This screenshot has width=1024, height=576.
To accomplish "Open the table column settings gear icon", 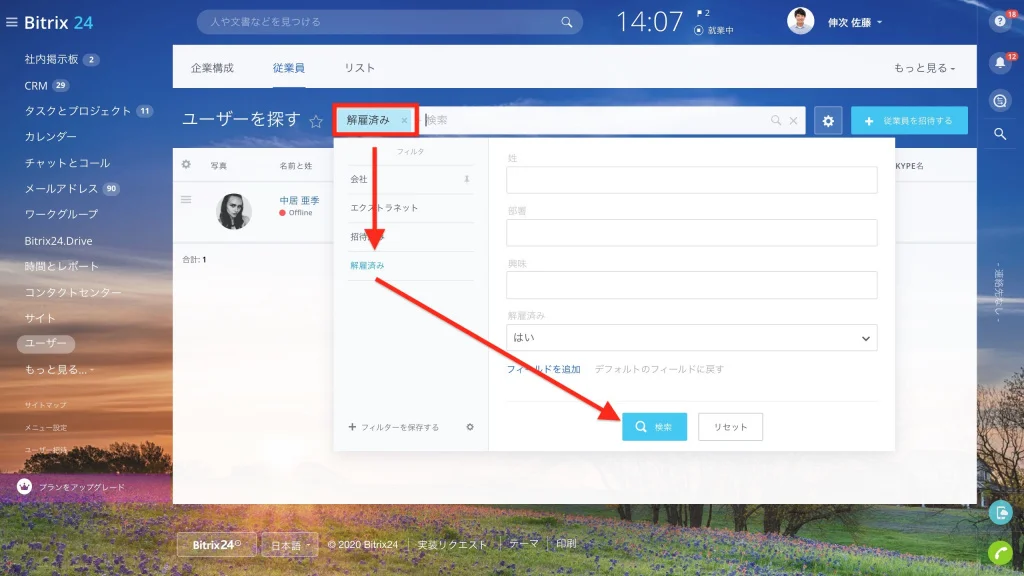I will point(186,165).
